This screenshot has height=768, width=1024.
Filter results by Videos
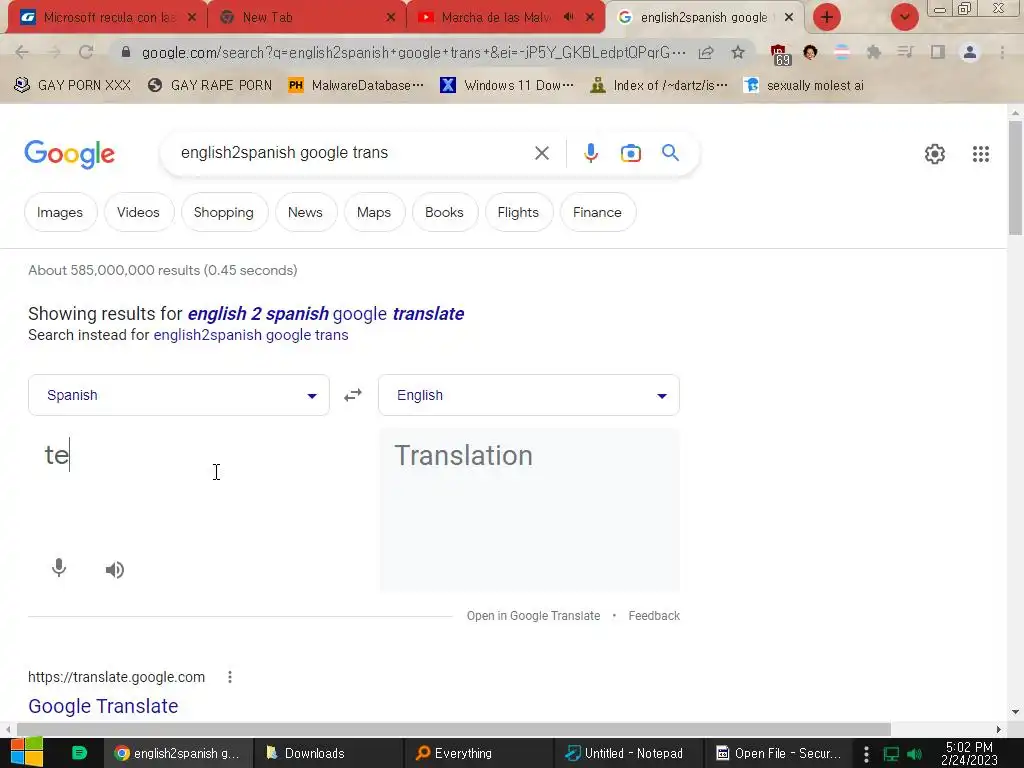(x=138, y=212)
